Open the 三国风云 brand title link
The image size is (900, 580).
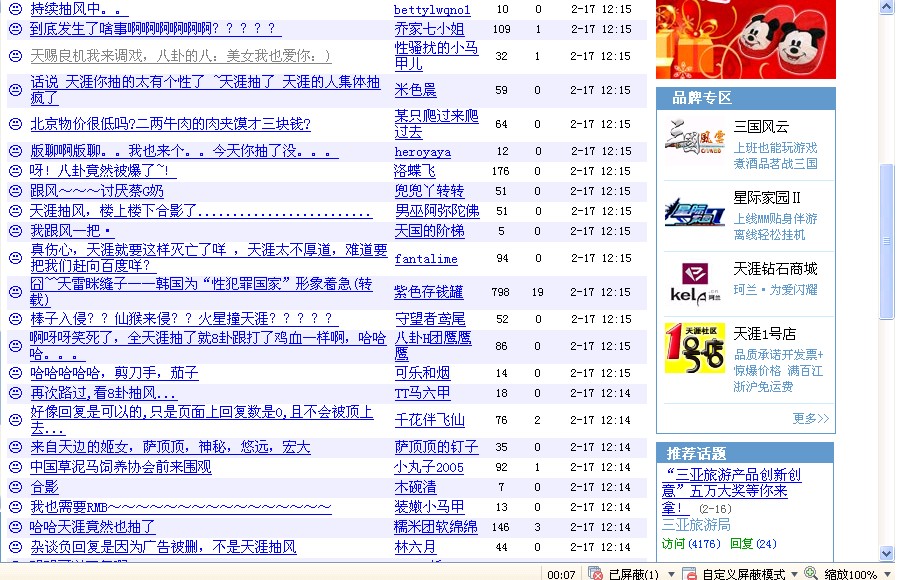[x=761, y=126]
